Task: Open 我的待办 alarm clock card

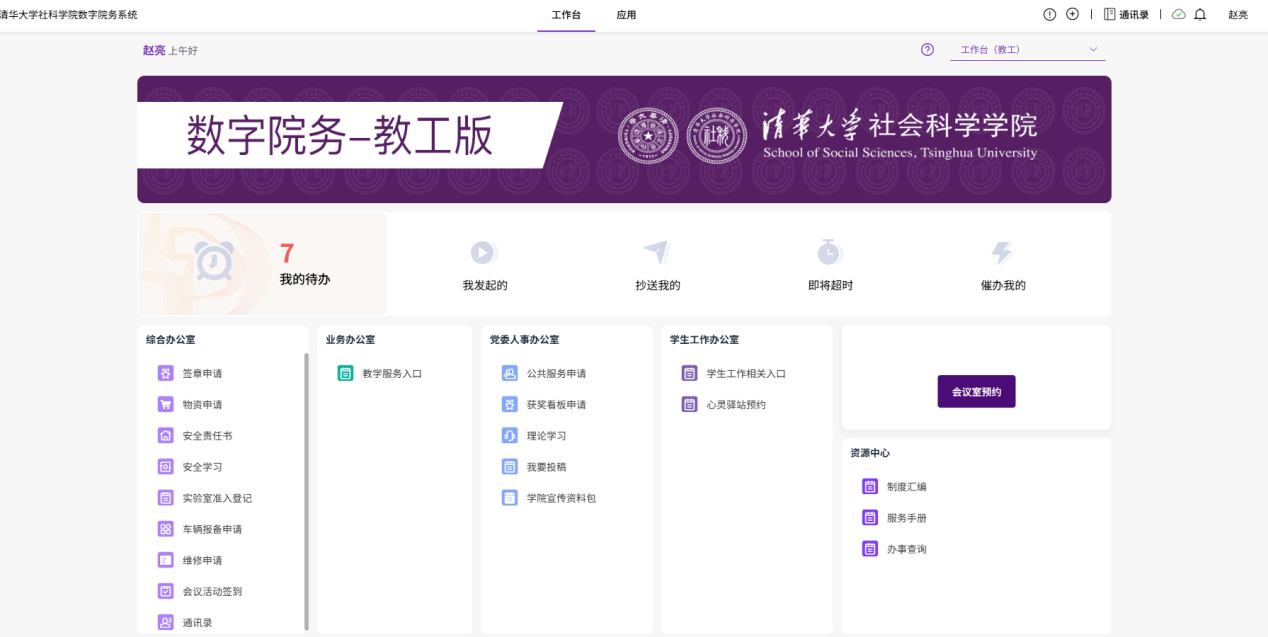Action: 262,264
